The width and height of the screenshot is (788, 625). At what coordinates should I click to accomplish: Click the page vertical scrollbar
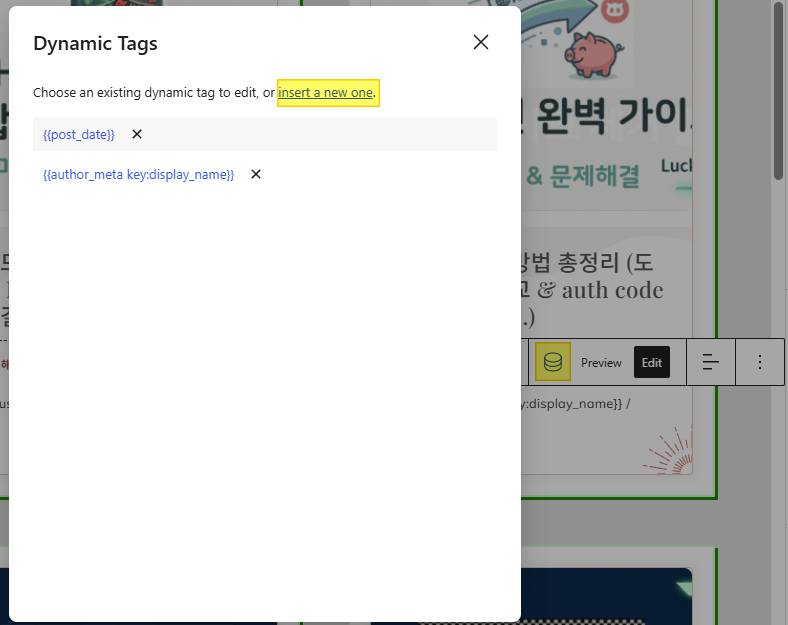pos(778,90)
